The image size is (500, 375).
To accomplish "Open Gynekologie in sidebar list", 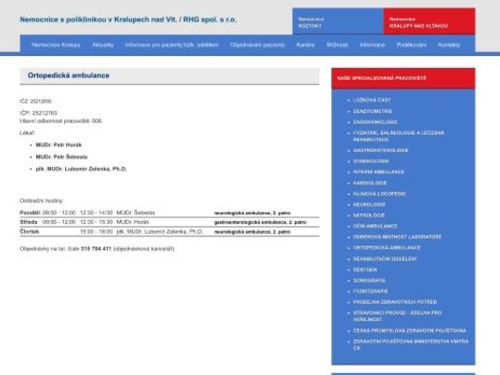I will pyautogui.click(x=371, y=161).
